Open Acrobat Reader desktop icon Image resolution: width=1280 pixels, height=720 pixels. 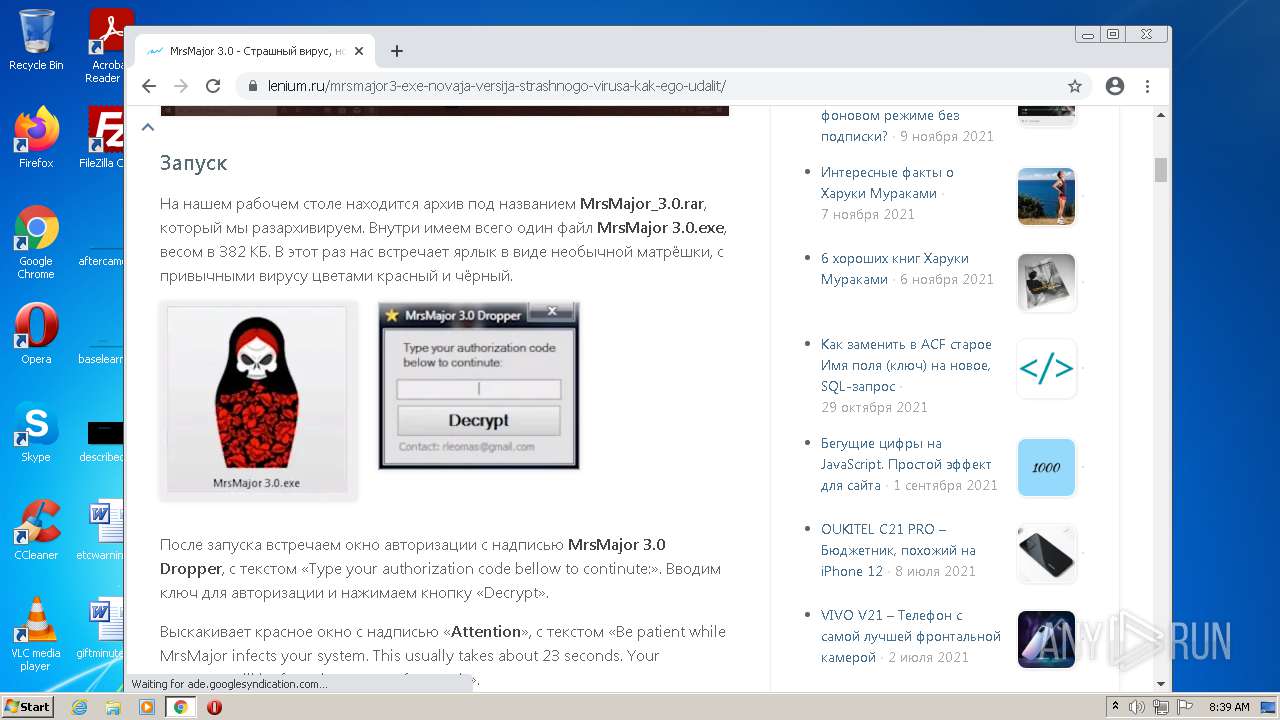click(x=106, y=46)
